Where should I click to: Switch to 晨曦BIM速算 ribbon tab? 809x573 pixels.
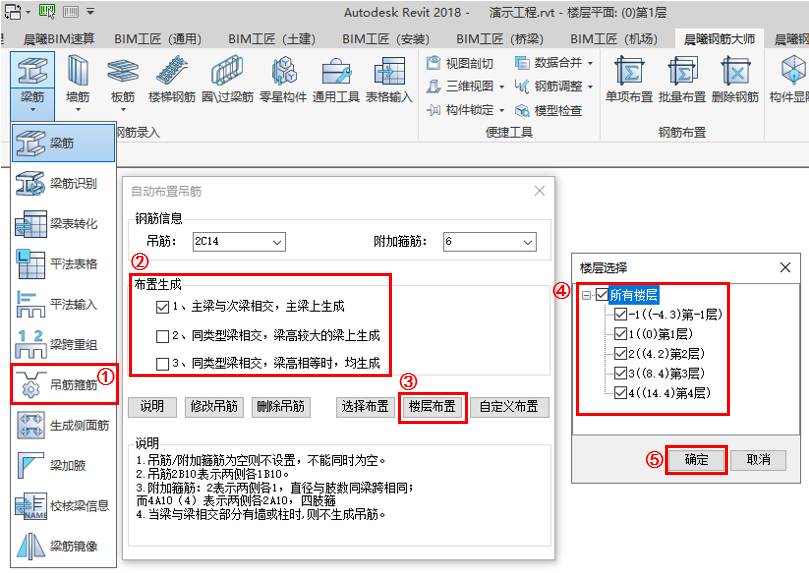coord(59,39)
